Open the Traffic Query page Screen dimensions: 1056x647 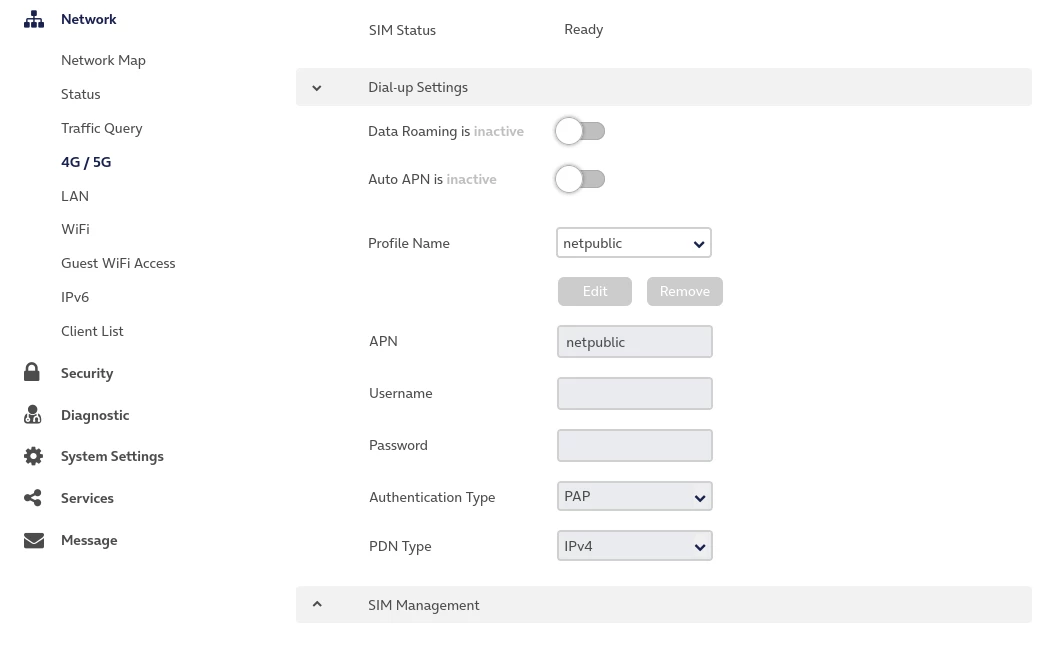coord(102,128)
